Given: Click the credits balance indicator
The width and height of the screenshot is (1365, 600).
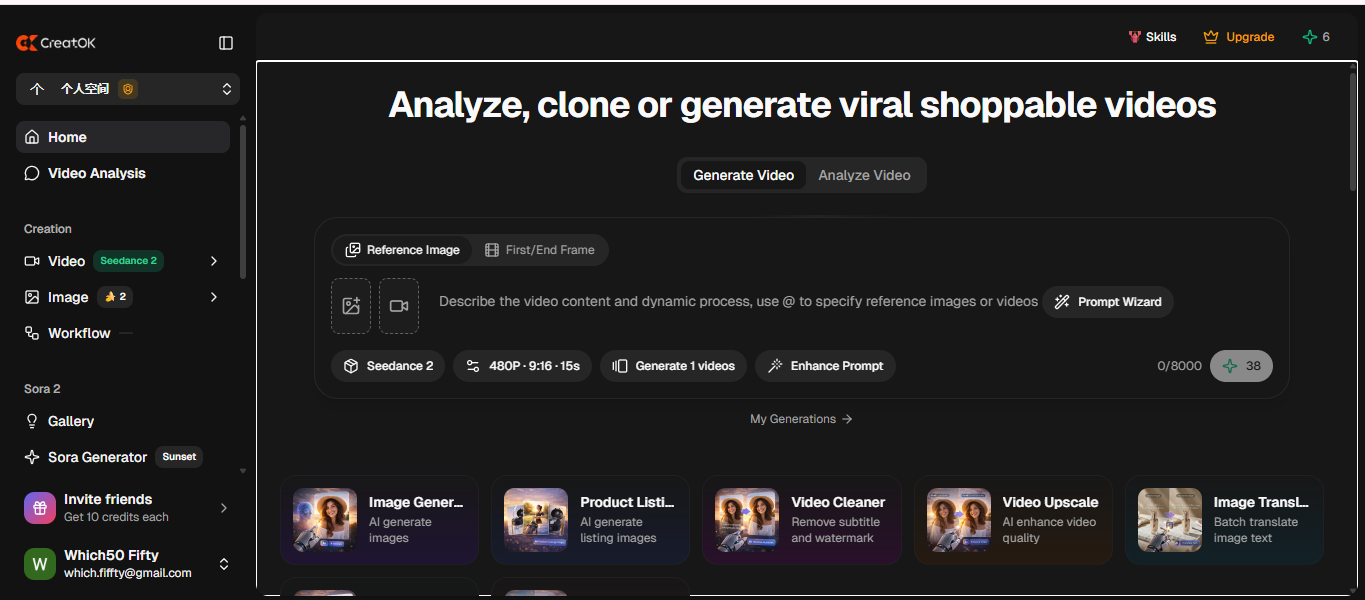Looking at the screenshot, I should tap(1316, 37).
